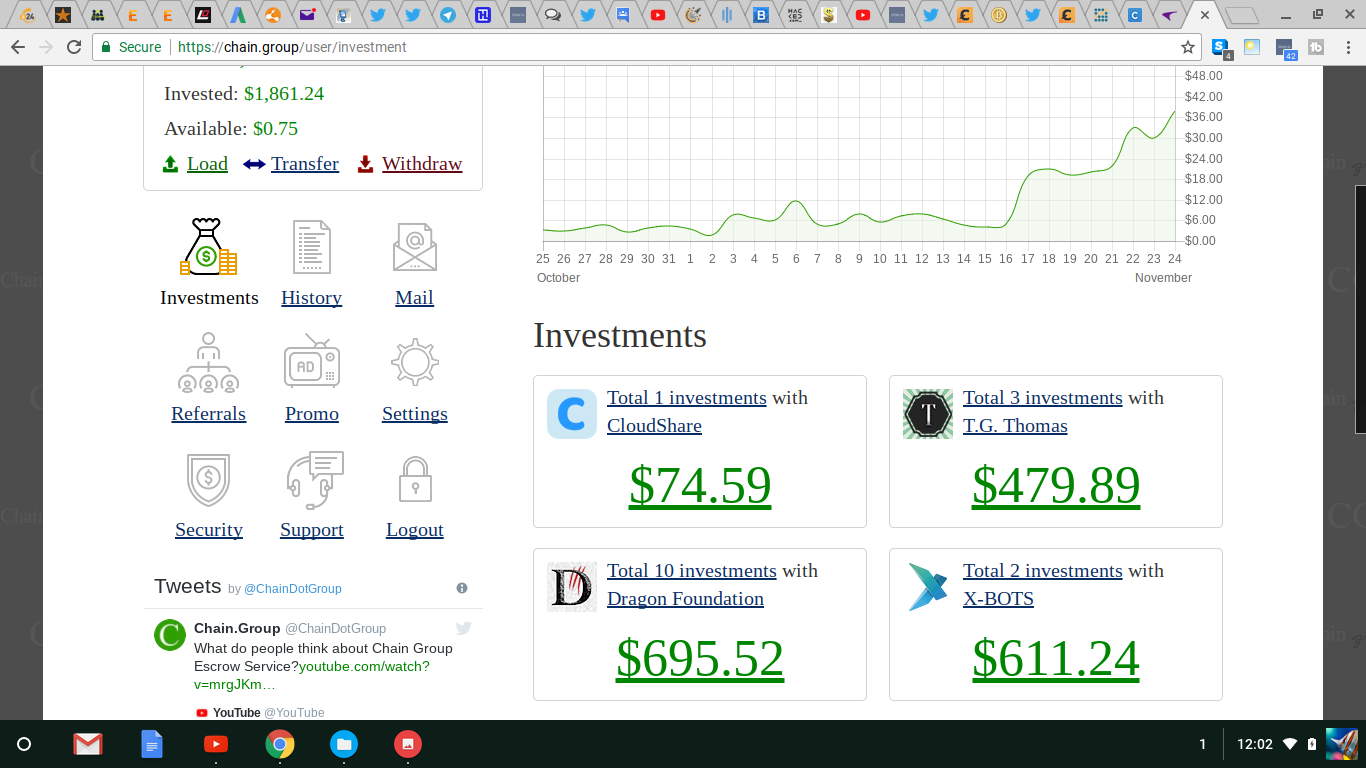Open the Mail text link
1366x768 pixels.
tap(415, 298)
